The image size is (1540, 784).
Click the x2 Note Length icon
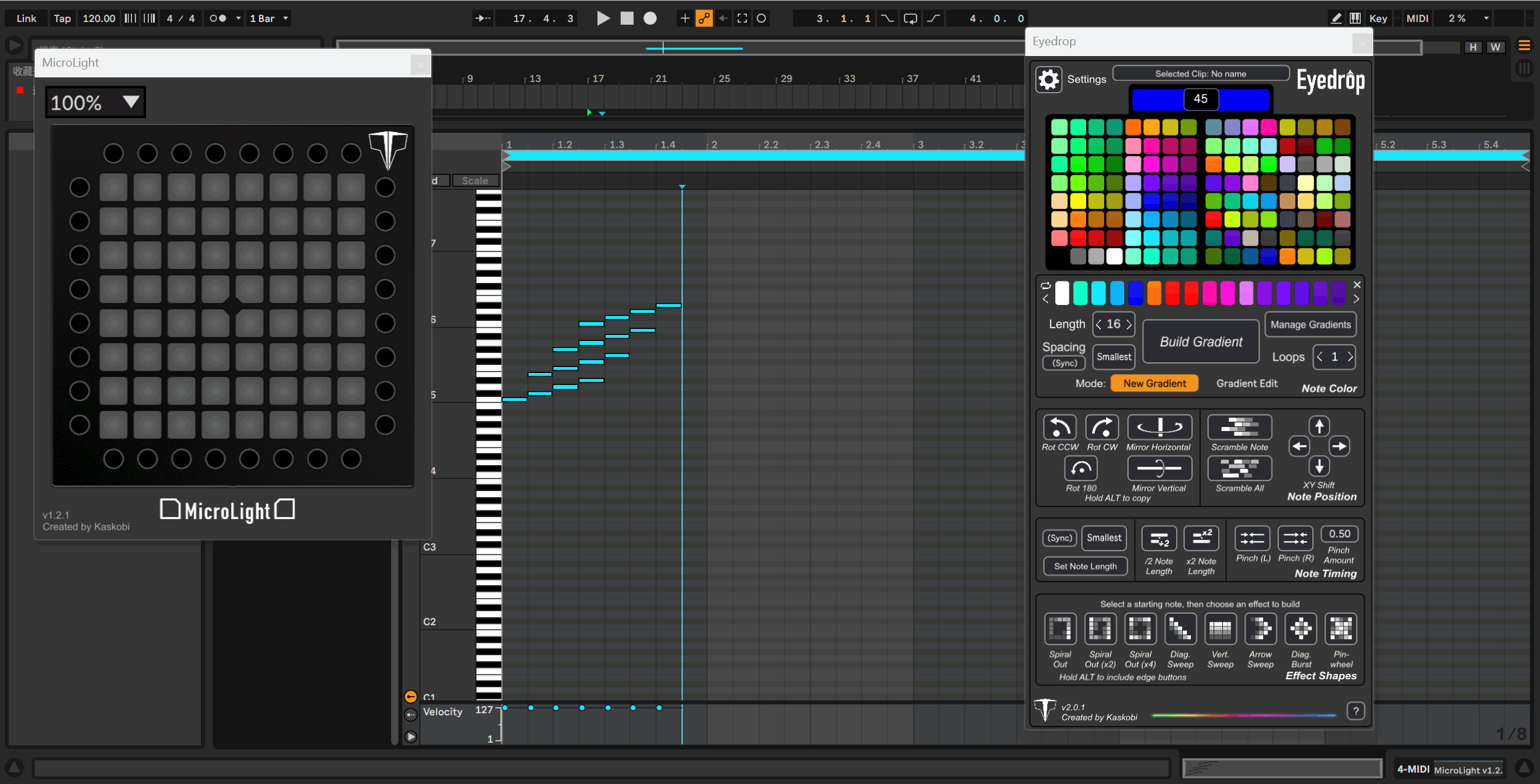1201,538
